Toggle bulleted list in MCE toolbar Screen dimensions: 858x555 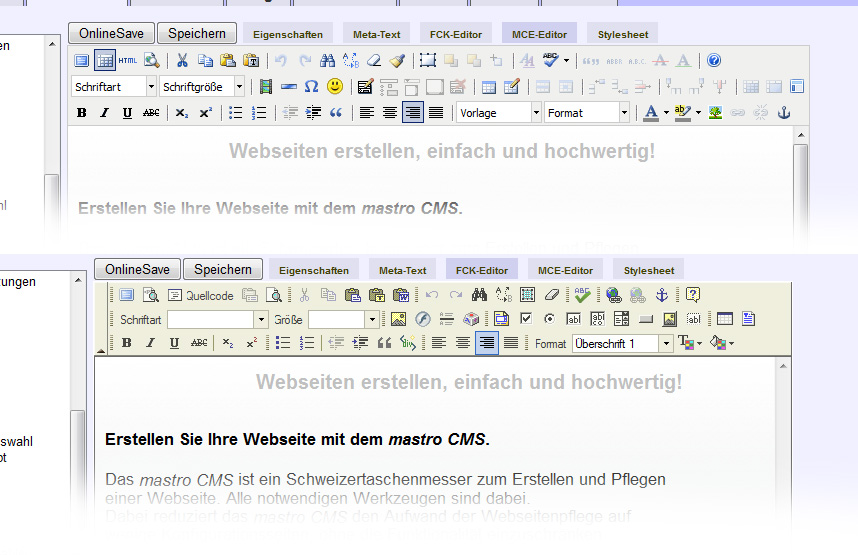235,113
